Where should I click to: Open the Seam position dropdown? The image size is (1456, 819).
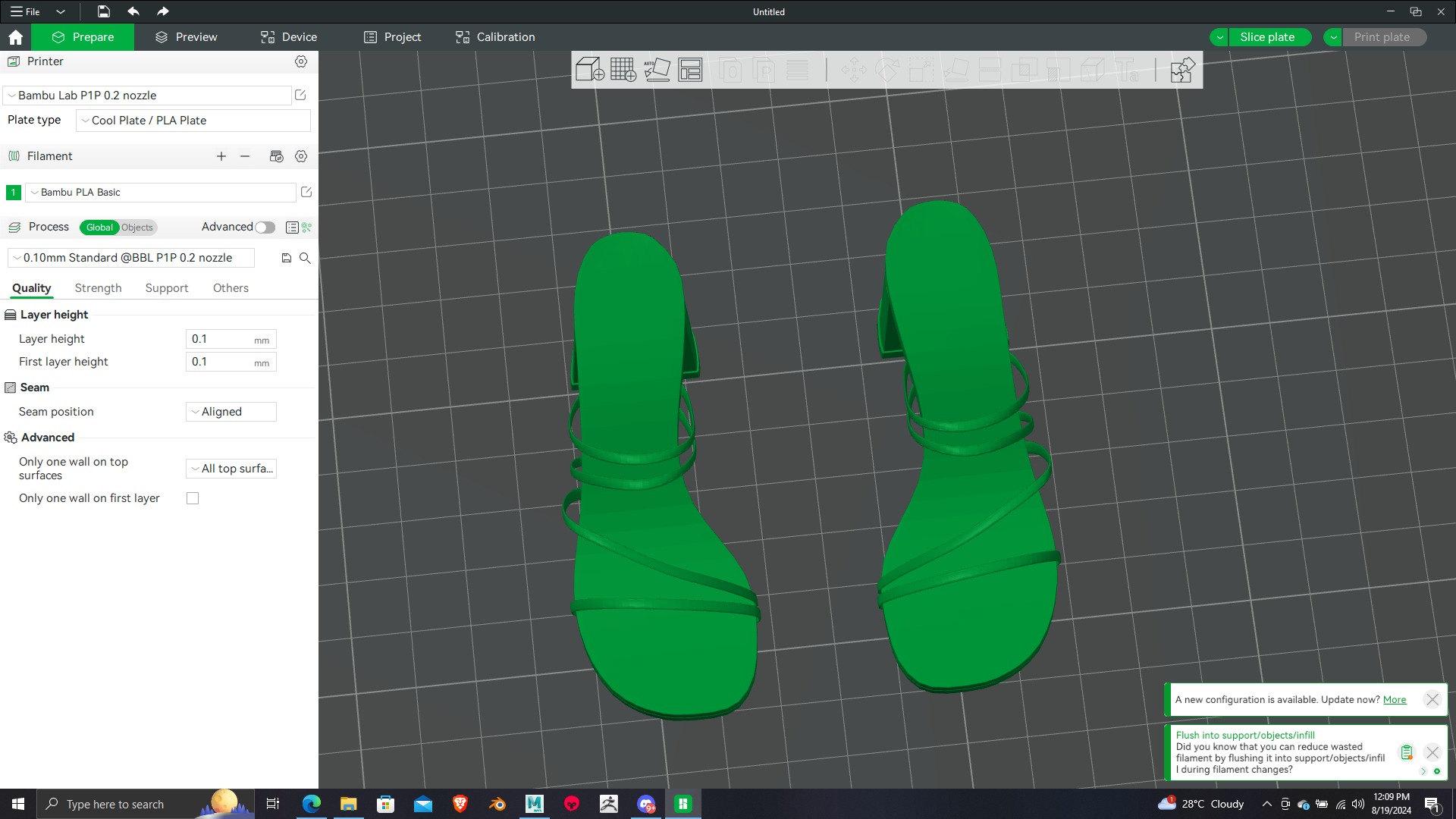[231, 412]
